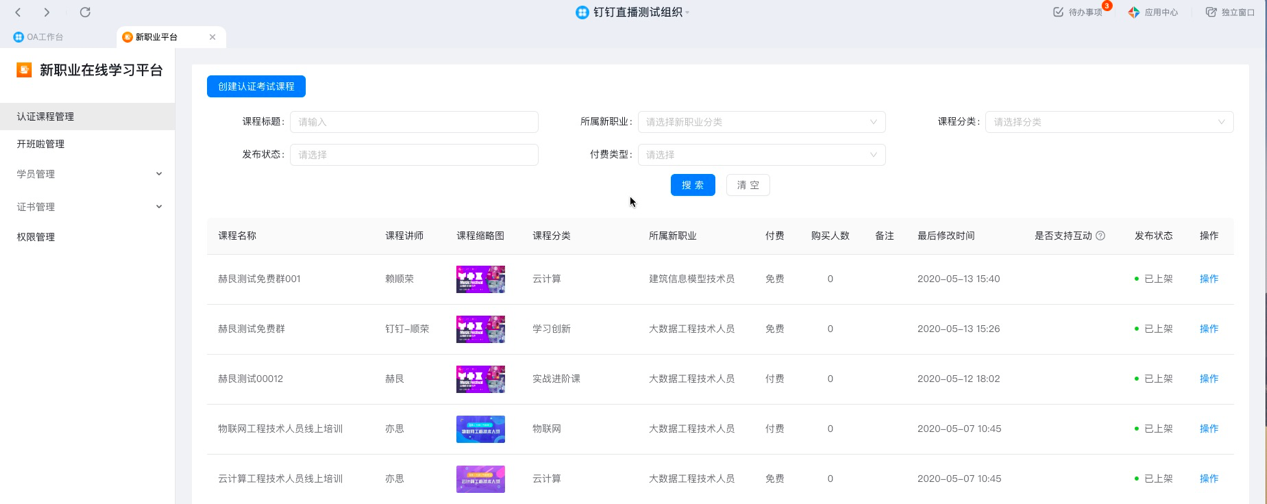The width and height of the screenshot is (1267, 504).
Task: Expand the 证书管理 sidebar menu
Action: point(86,207)
